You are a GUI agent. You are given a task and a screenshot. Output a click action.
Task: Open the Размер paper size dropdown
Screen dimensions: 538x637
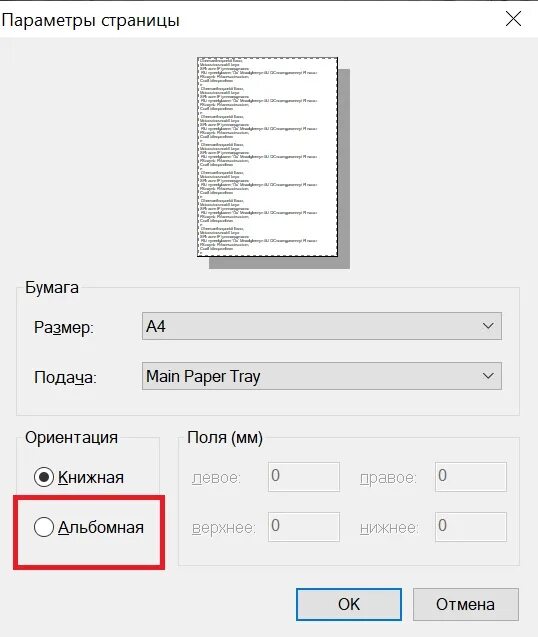pyautogui.click(x=322, y=326)
